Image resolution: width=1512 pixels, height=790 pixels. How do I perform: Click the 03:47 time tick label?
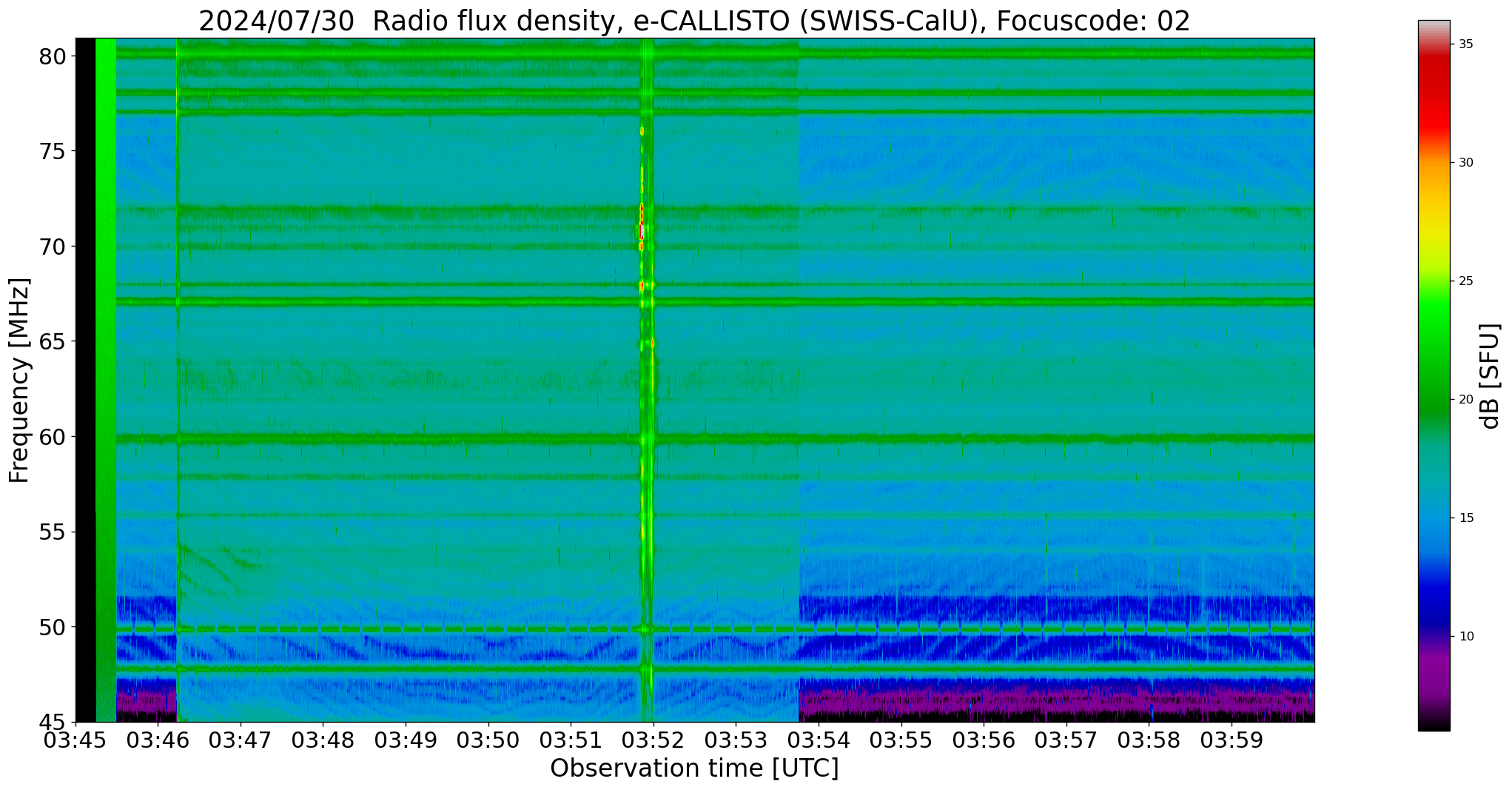pyautogui.click(x=240, y=740)
